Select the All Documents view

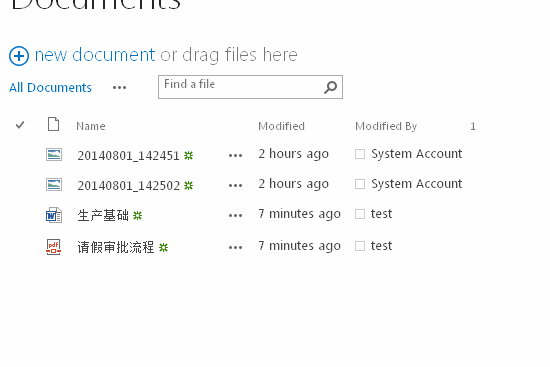point(50,87)
